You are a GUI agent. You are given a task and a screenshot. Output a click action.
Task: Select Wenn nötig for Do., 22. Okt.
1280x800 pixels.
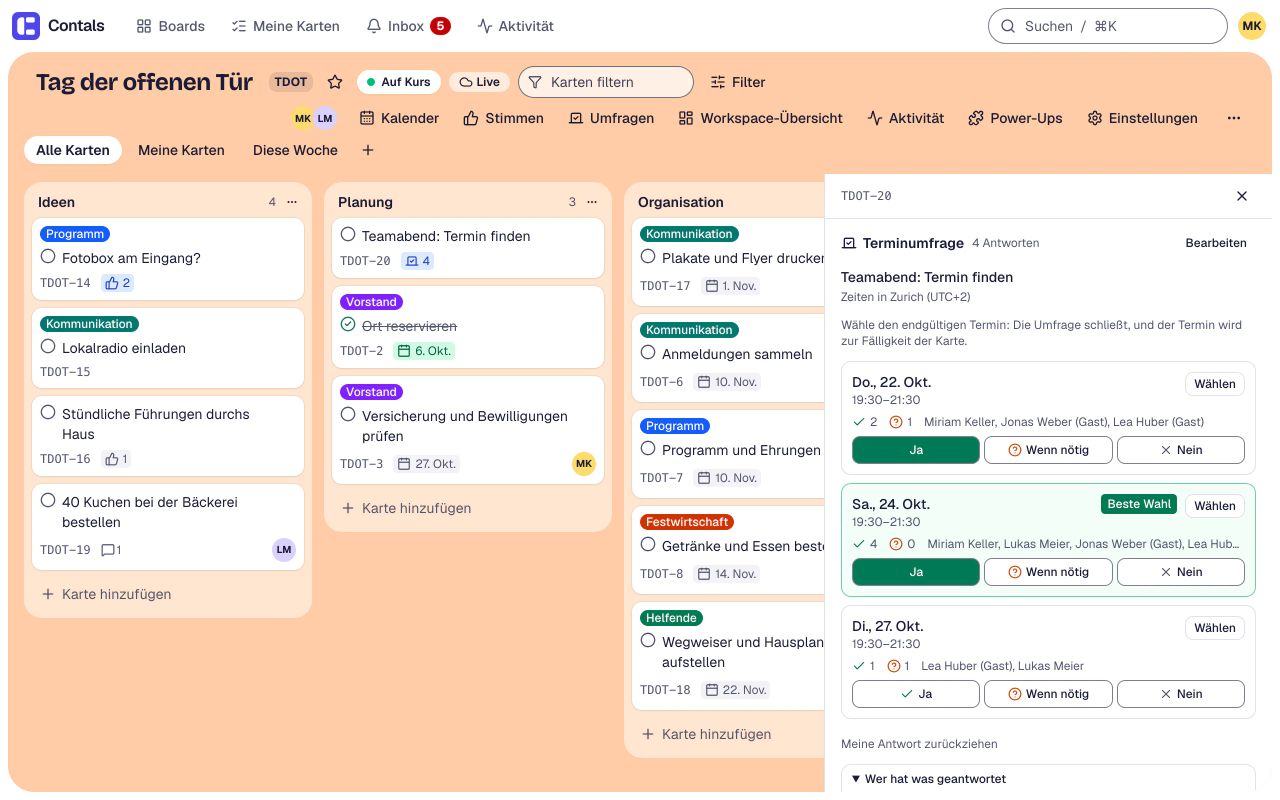tap(1048, 450)
